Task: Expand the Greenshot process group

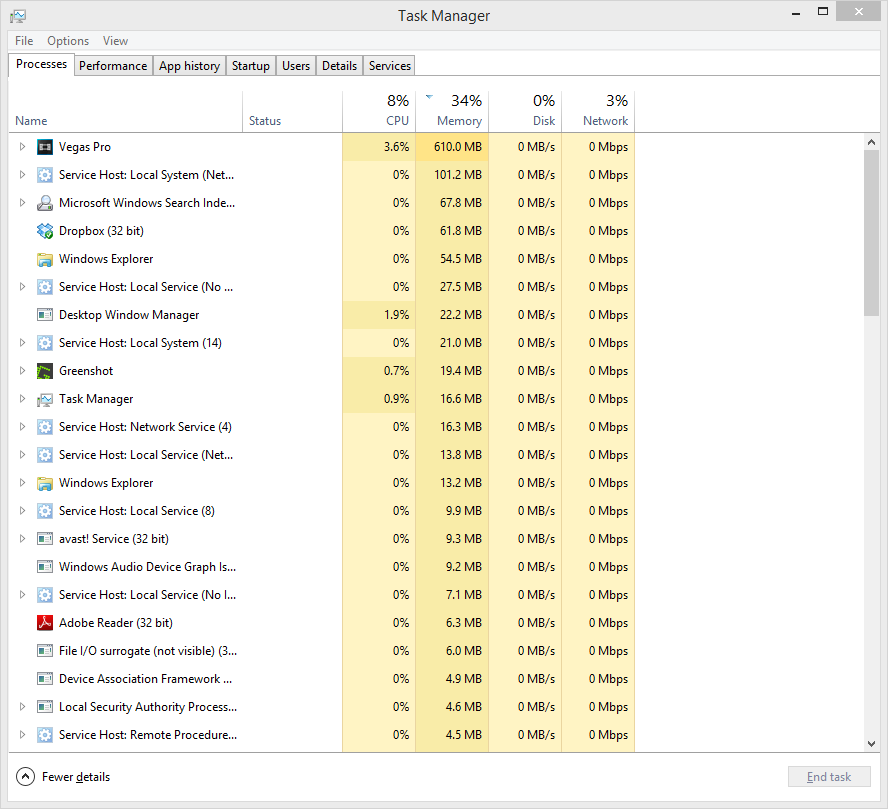Action: [x=23, y=371]
